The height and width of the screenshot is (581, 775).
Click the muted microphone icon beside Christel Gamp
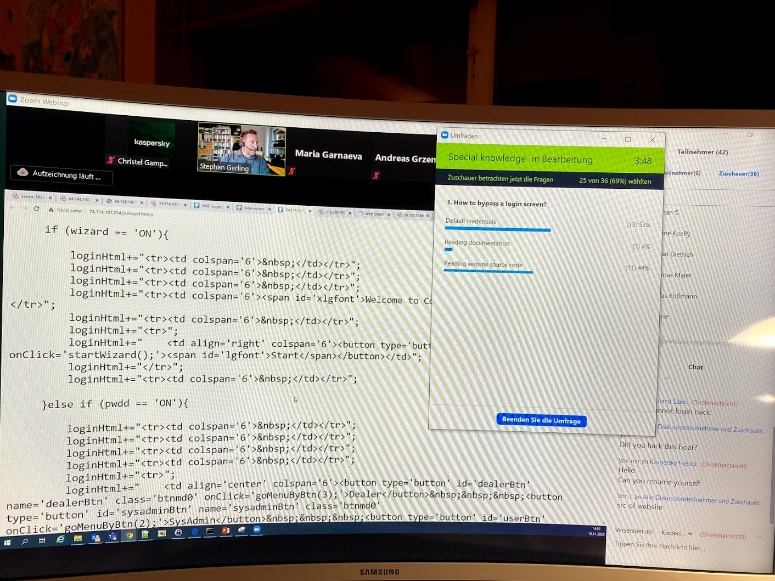pos(110,160)
